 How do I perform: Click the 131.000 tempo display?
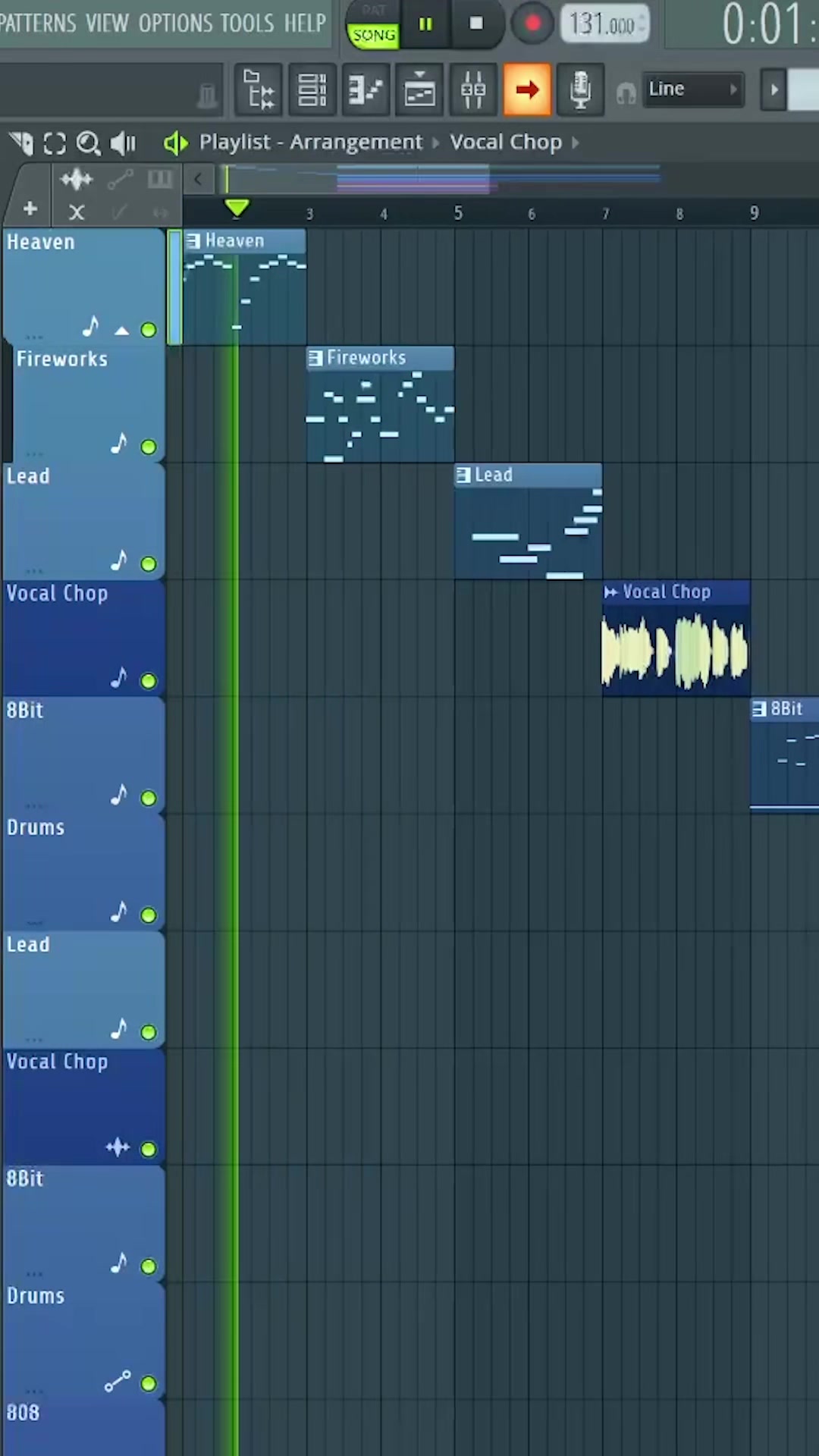(604, 24)
